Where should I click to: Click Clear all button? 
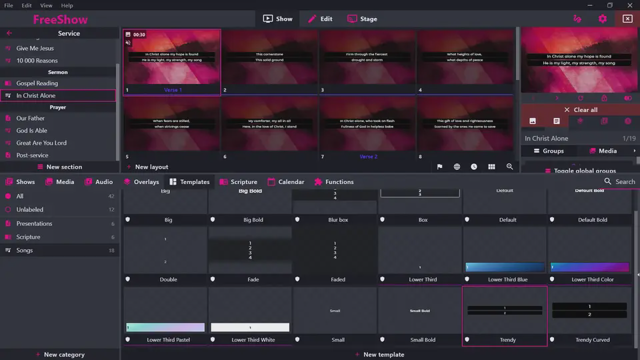pyautogui.click(x=580, y=109)
